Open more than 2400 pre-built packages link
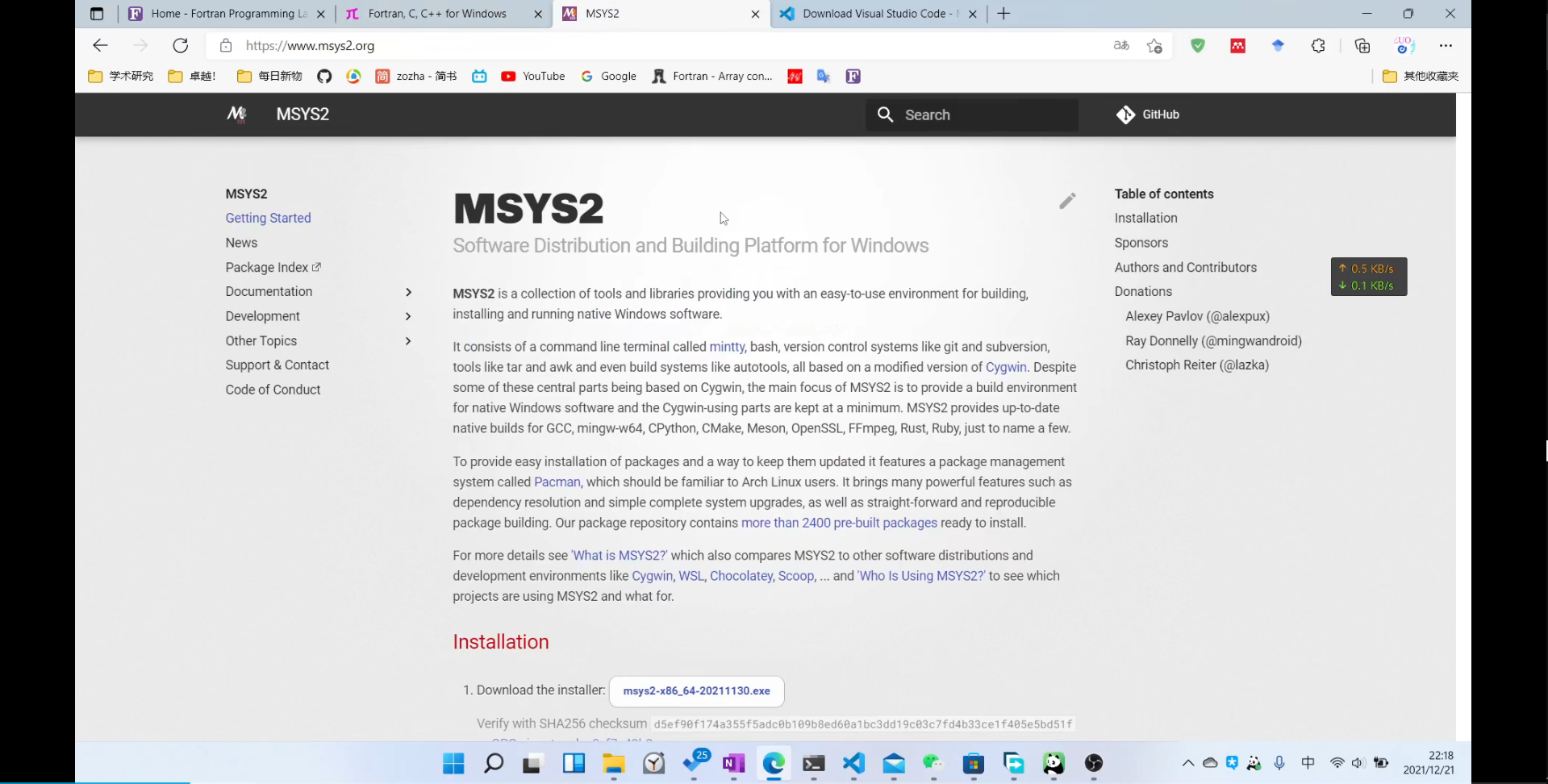Screen dimensions: 1548x784 [x=839, y=523]
